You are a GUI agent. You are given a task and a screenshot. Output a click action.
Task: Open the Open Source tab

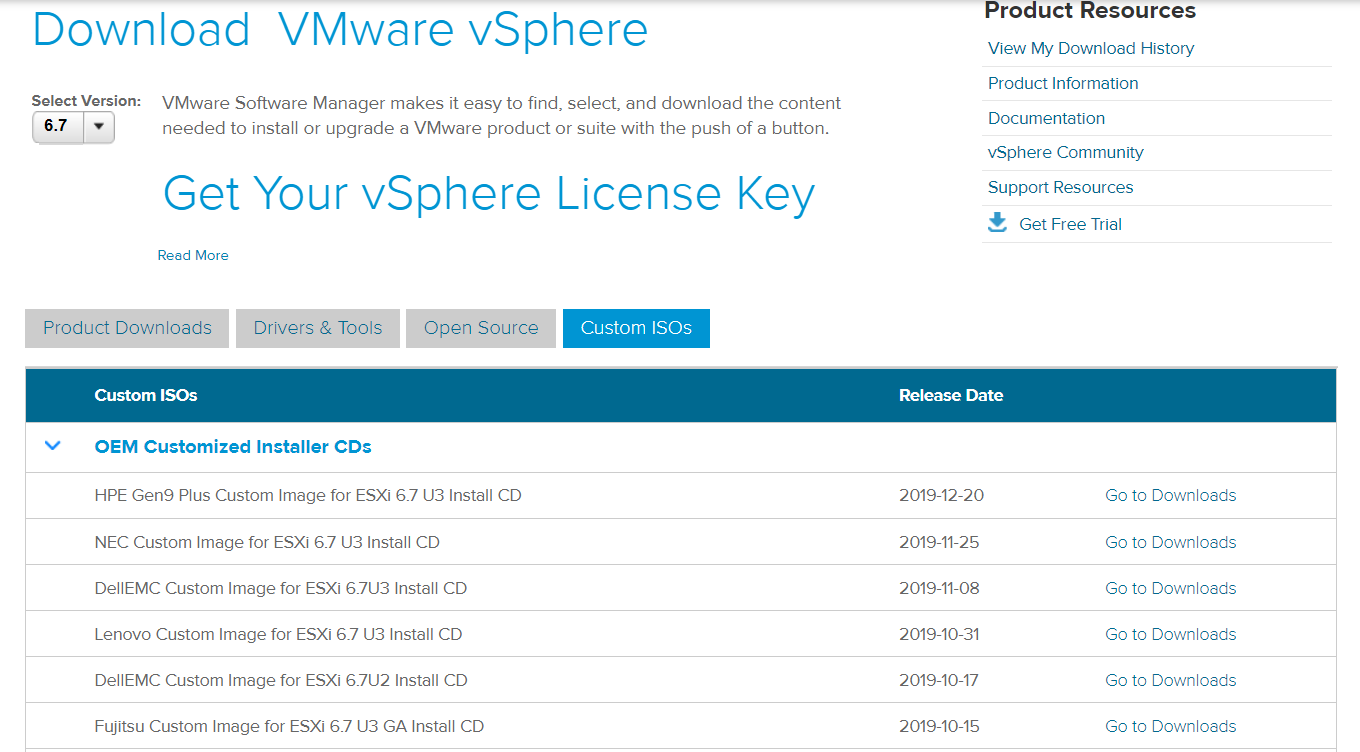[481, 328]
